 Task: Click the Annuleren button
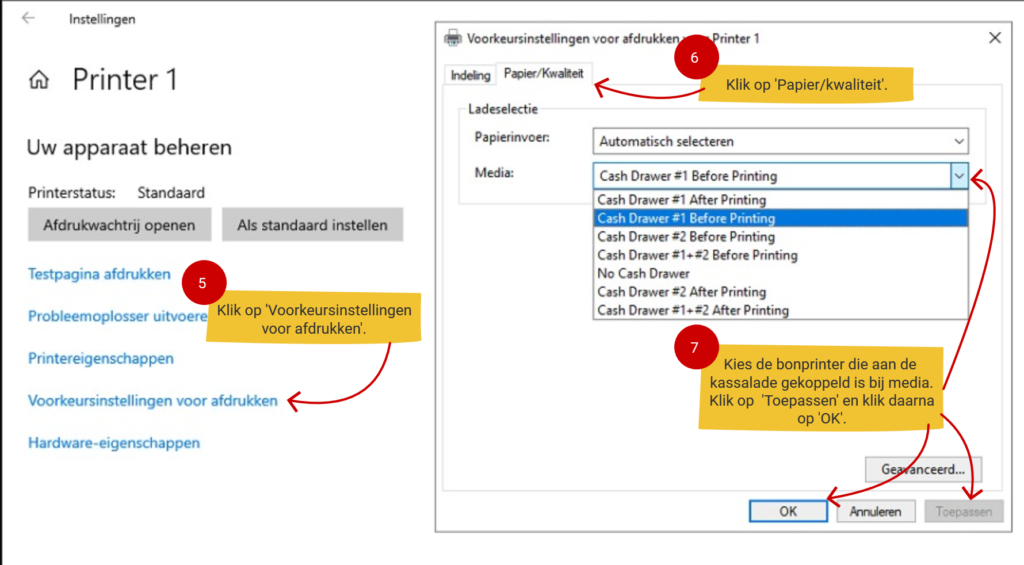pos(875,511)
